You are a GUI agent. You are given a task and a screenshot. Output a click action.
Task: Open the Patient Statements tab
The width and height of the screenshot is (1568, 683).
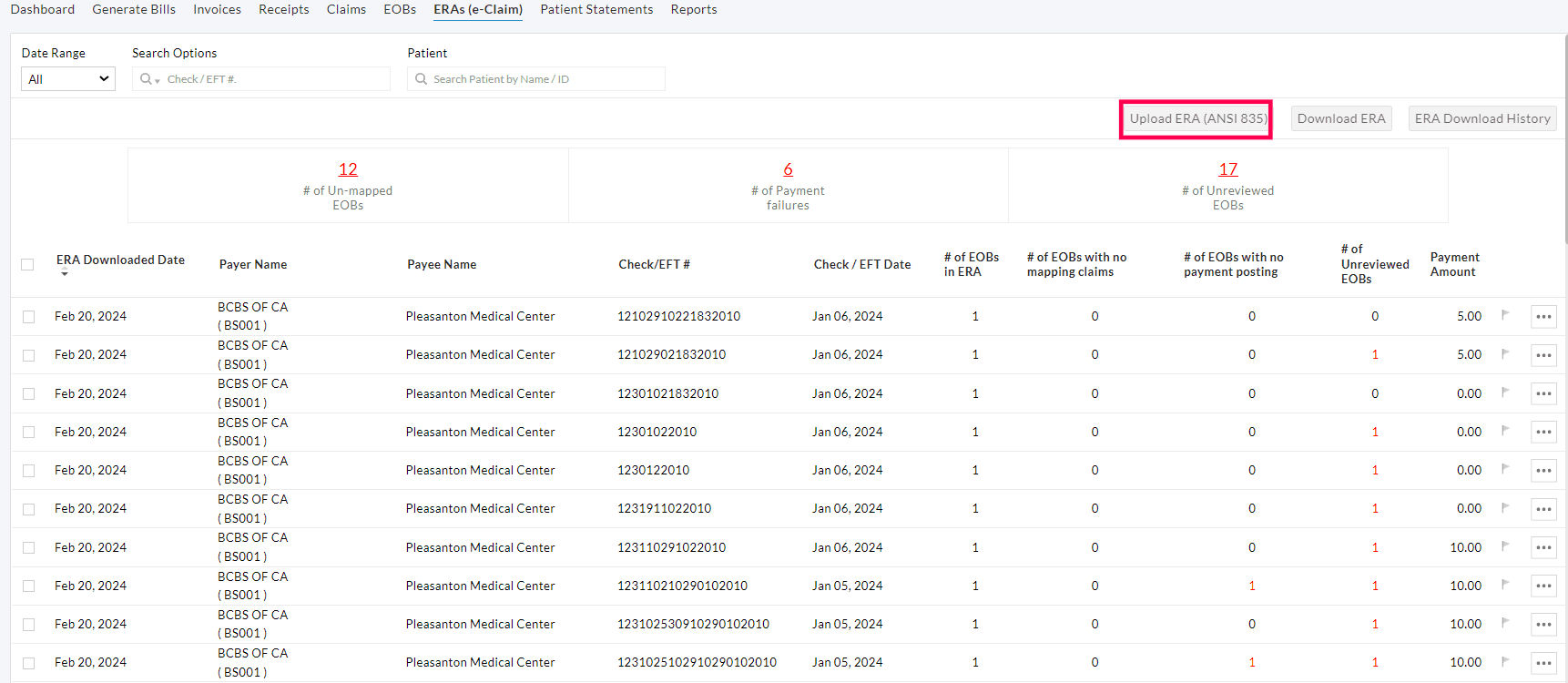tap(596, 9)
